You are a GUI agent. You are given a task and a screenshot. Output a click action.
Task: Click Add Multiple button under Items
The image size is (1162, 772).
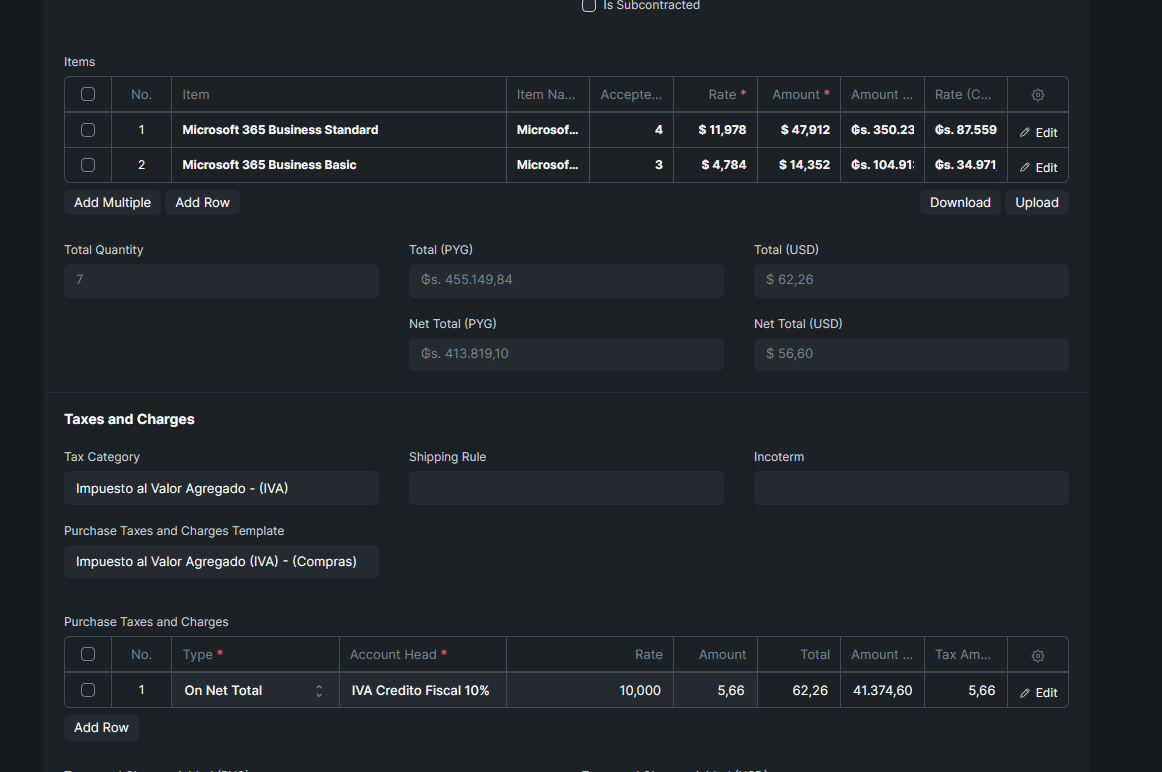[x=113, y=202]
